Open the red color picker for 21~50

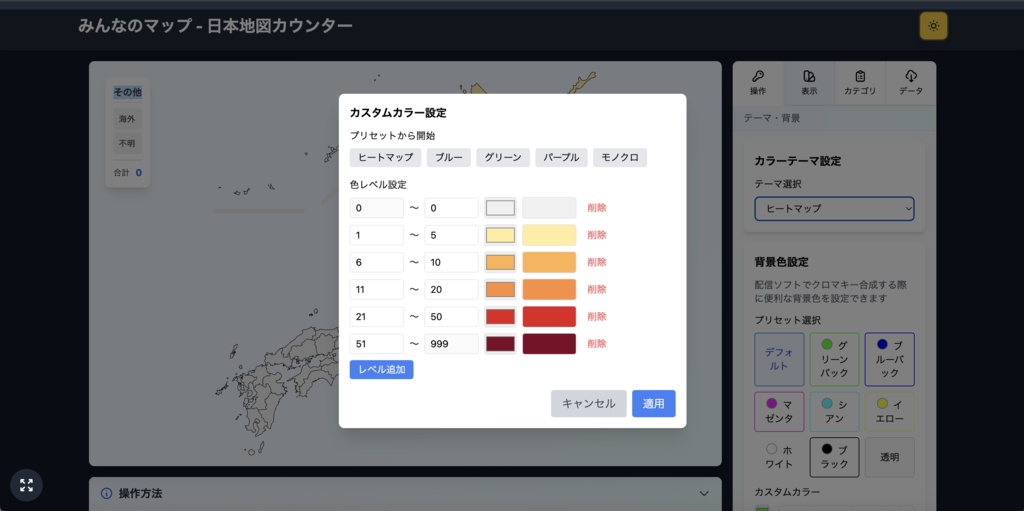pyautogui.click(x=500, y=316)
